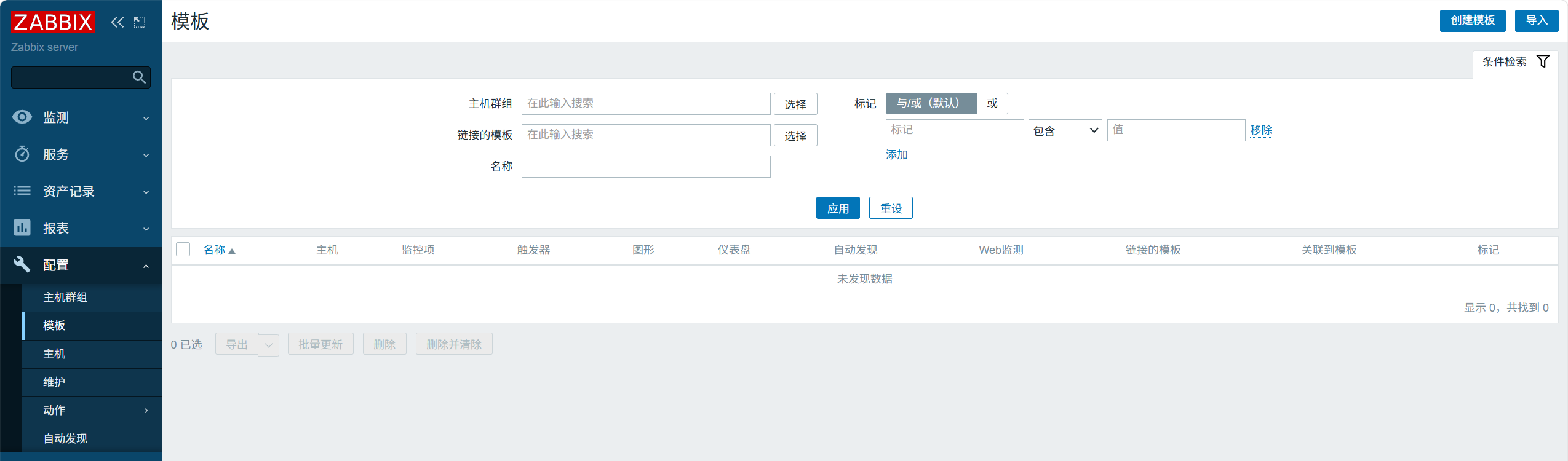
Task: Focus the 标记 tag name field
Action: click(955, 130)
